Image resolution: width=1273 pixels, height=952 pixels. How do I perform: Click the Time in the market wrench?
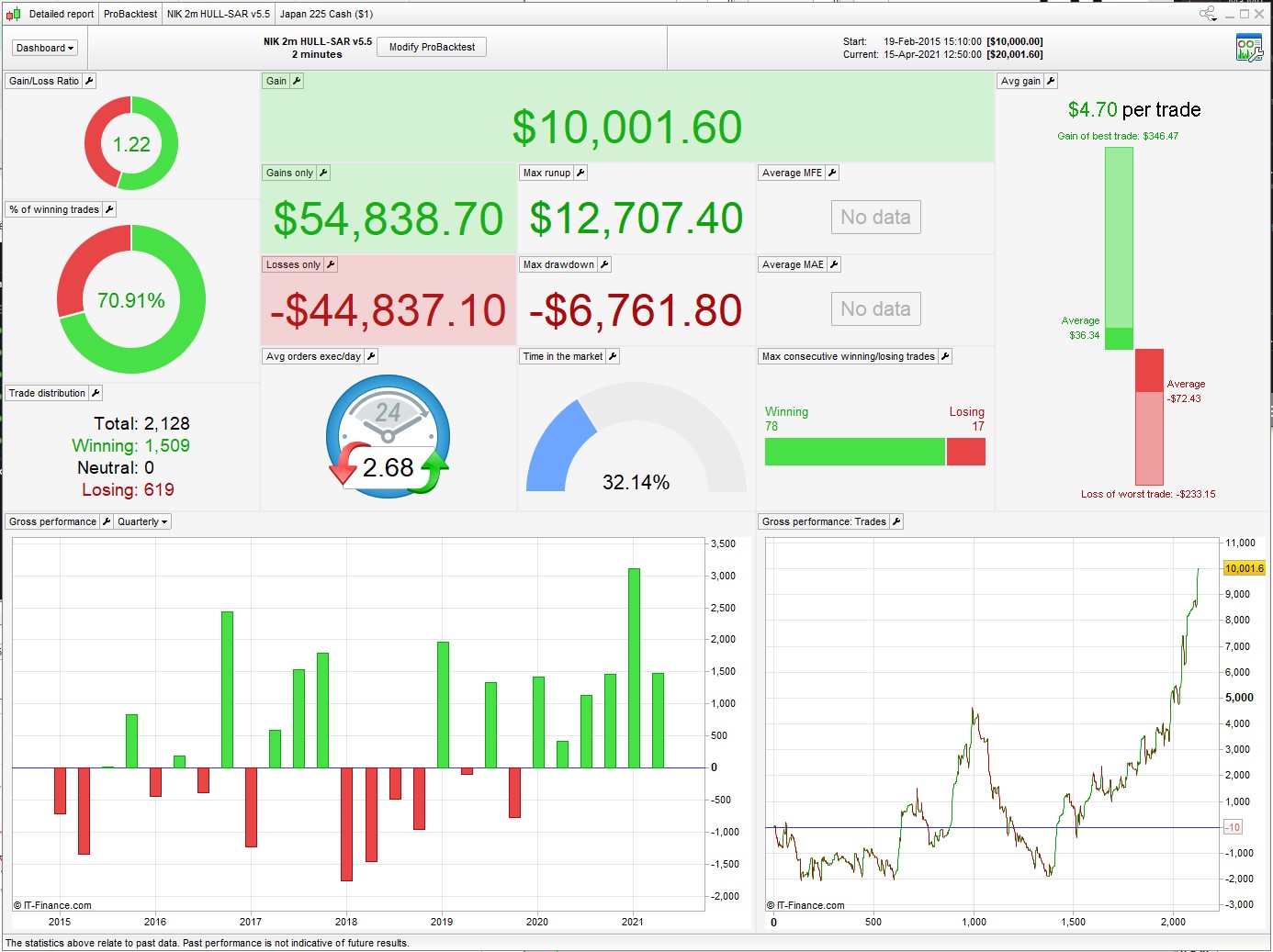[613, 356]
